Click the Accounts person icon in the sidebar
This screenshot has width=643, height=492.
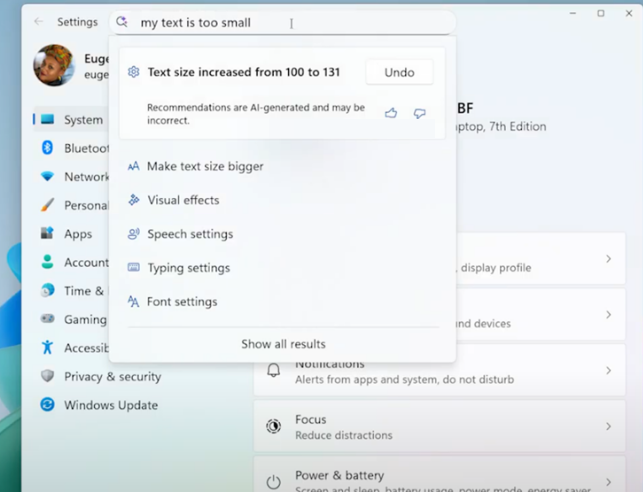pos(48,262)
